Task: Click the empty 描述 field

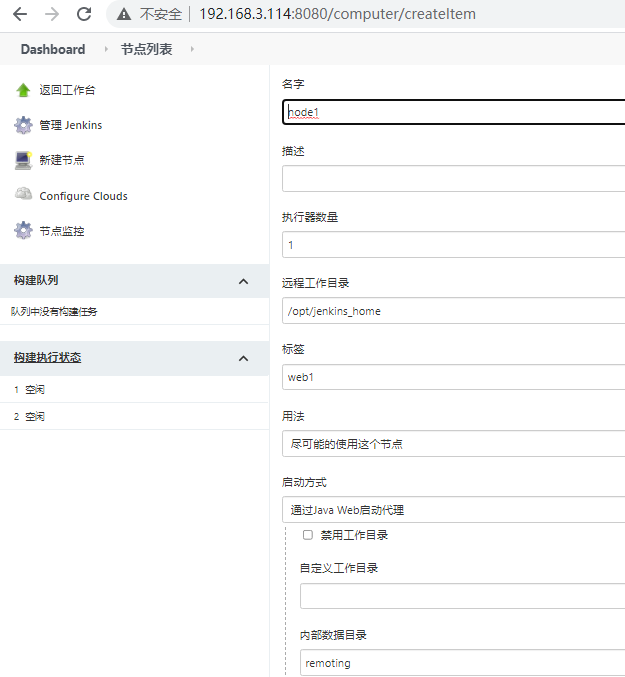Action: (454, 178)
